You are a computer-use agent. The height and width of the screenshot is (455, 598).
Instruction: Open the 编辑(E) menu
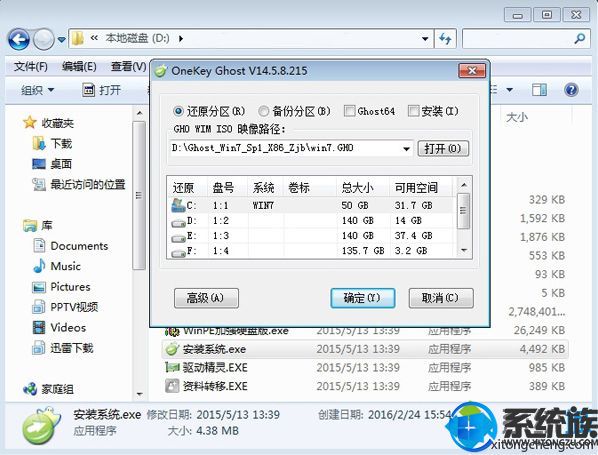click(x=79, y=67)
